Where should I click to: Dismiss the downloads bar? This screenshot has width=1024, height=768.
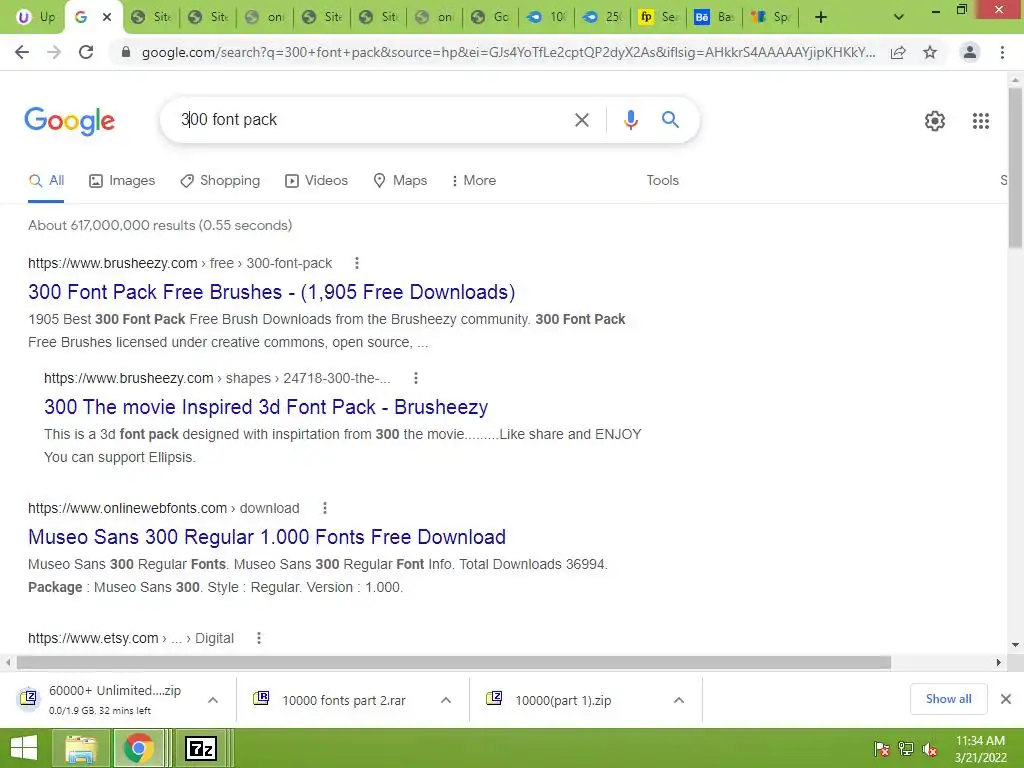(x=1006, y=699)
